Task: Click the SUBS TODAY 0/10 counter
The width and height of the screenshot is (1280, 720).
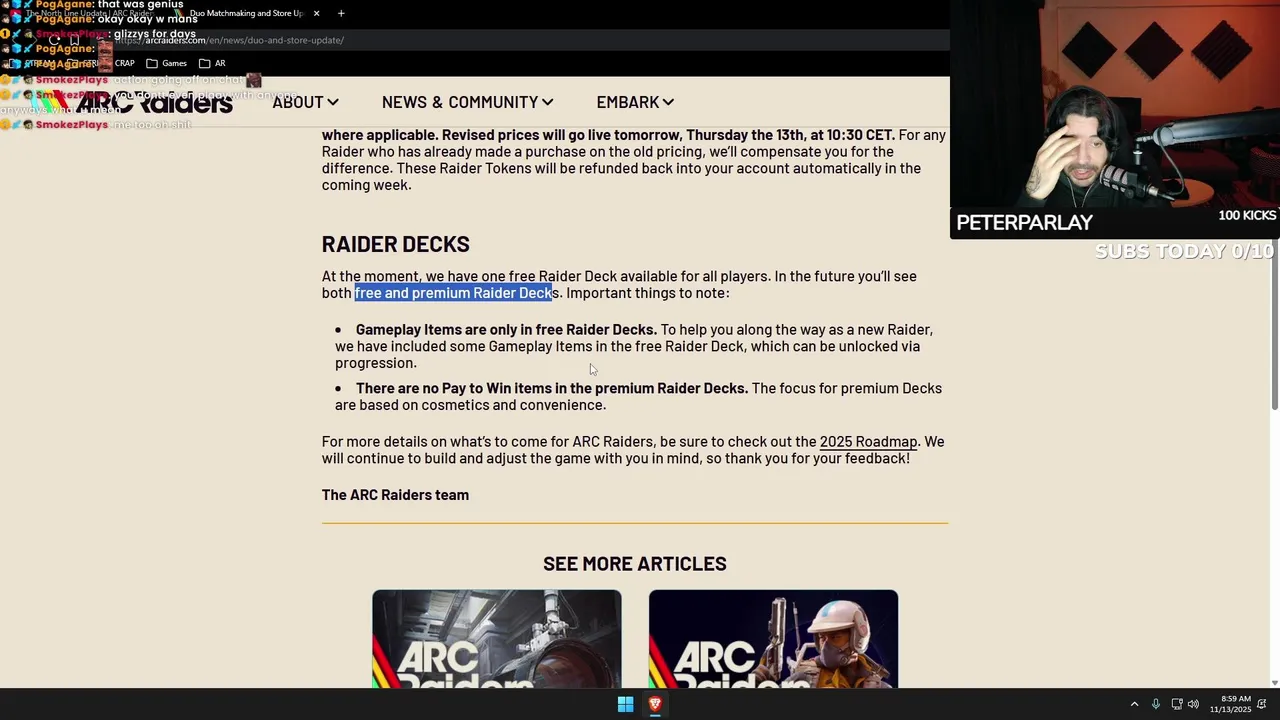Action: coord(1184,251)
